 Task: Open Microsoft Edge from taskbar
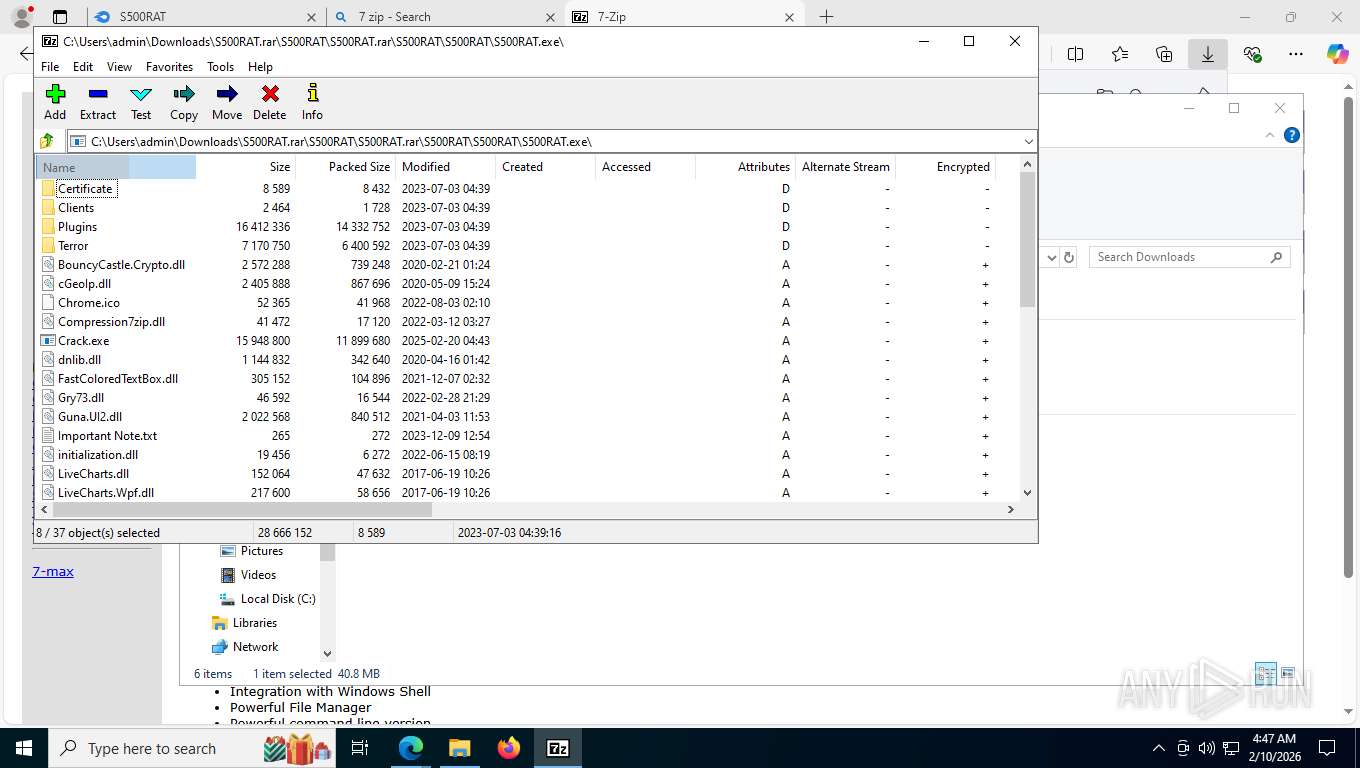(411, 748)
